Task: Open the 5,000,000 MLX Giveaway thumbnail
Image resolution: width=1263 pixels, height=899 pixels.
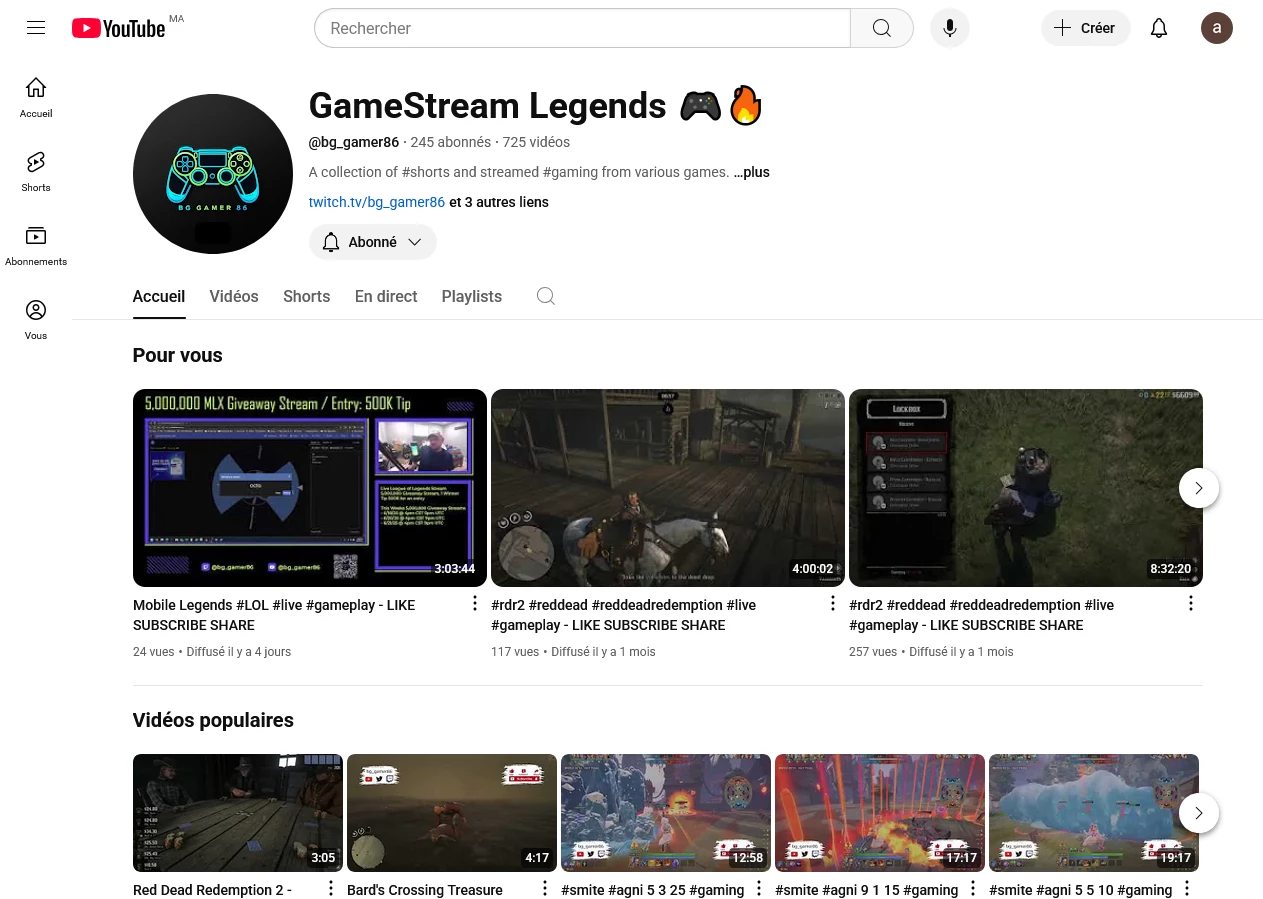Action: (310, 488)
